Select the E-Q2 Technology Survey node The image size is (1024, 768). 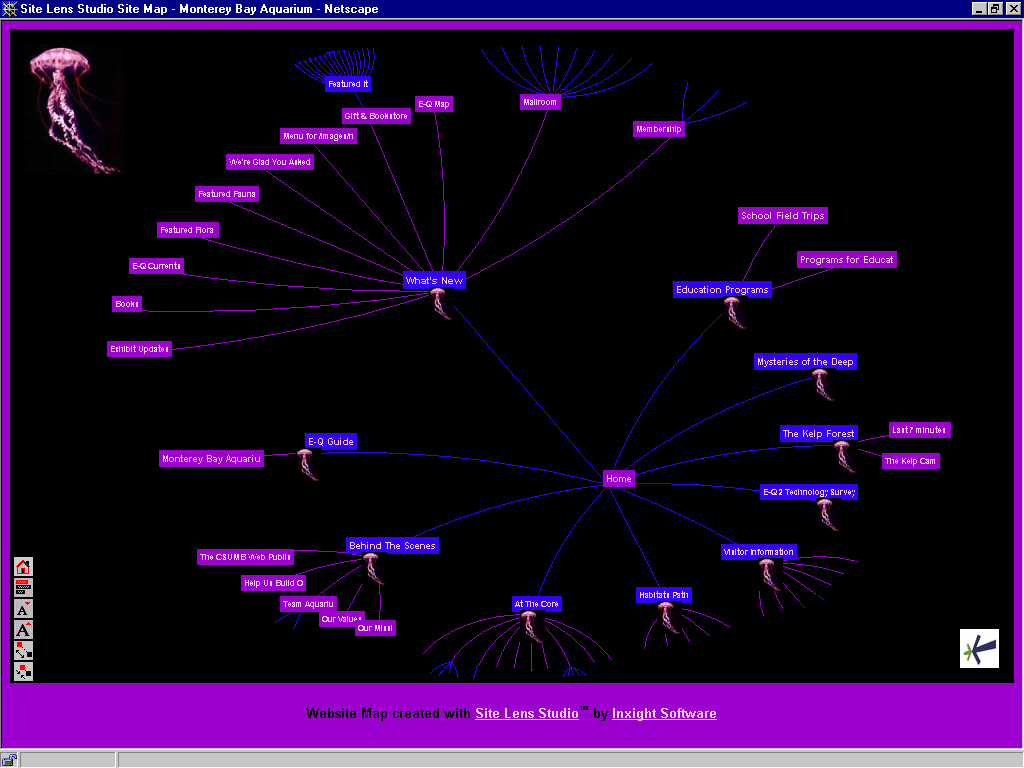point(809,492)
